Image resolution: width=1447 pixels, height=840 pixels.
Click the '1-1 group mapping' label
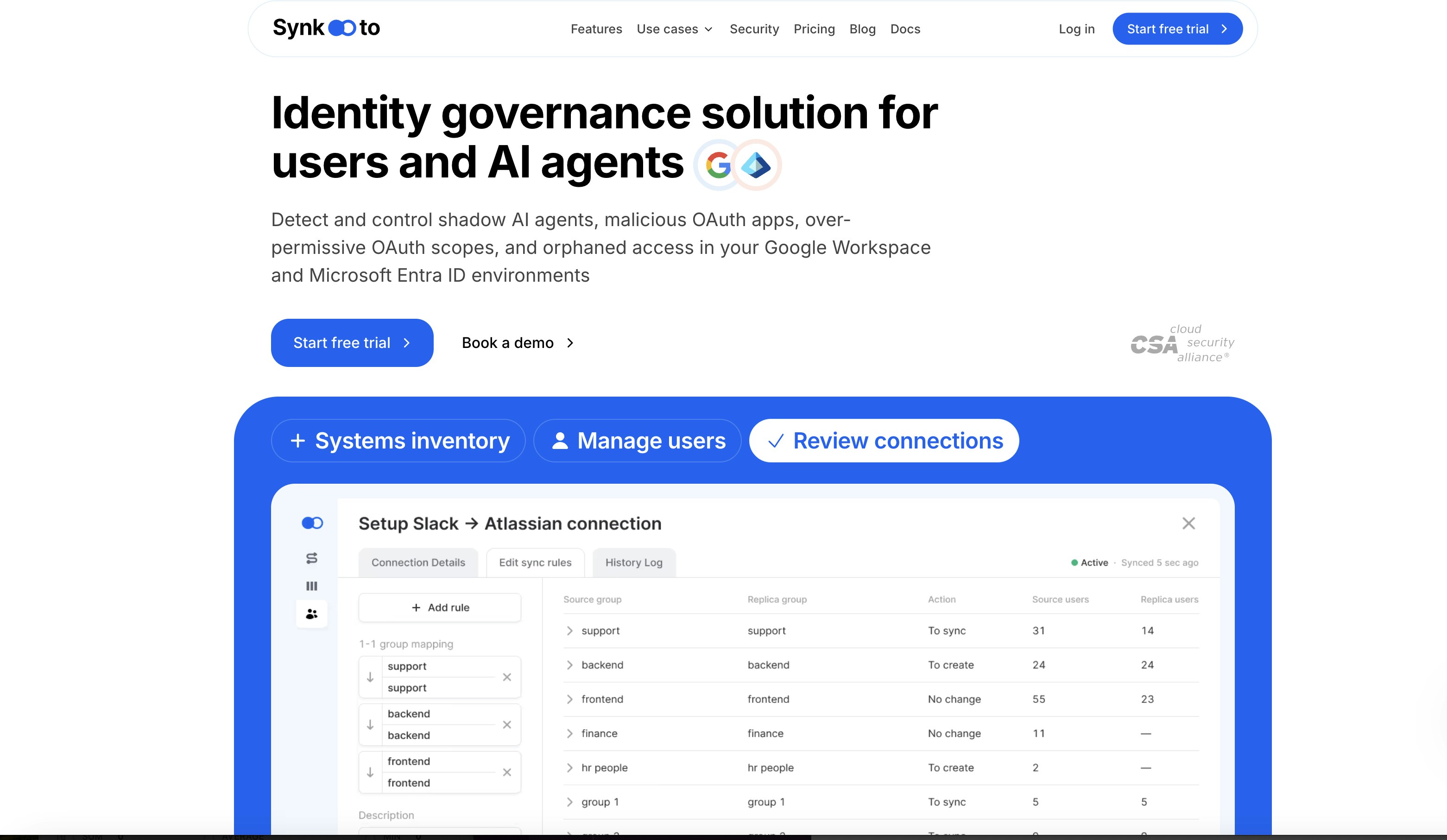406,644
